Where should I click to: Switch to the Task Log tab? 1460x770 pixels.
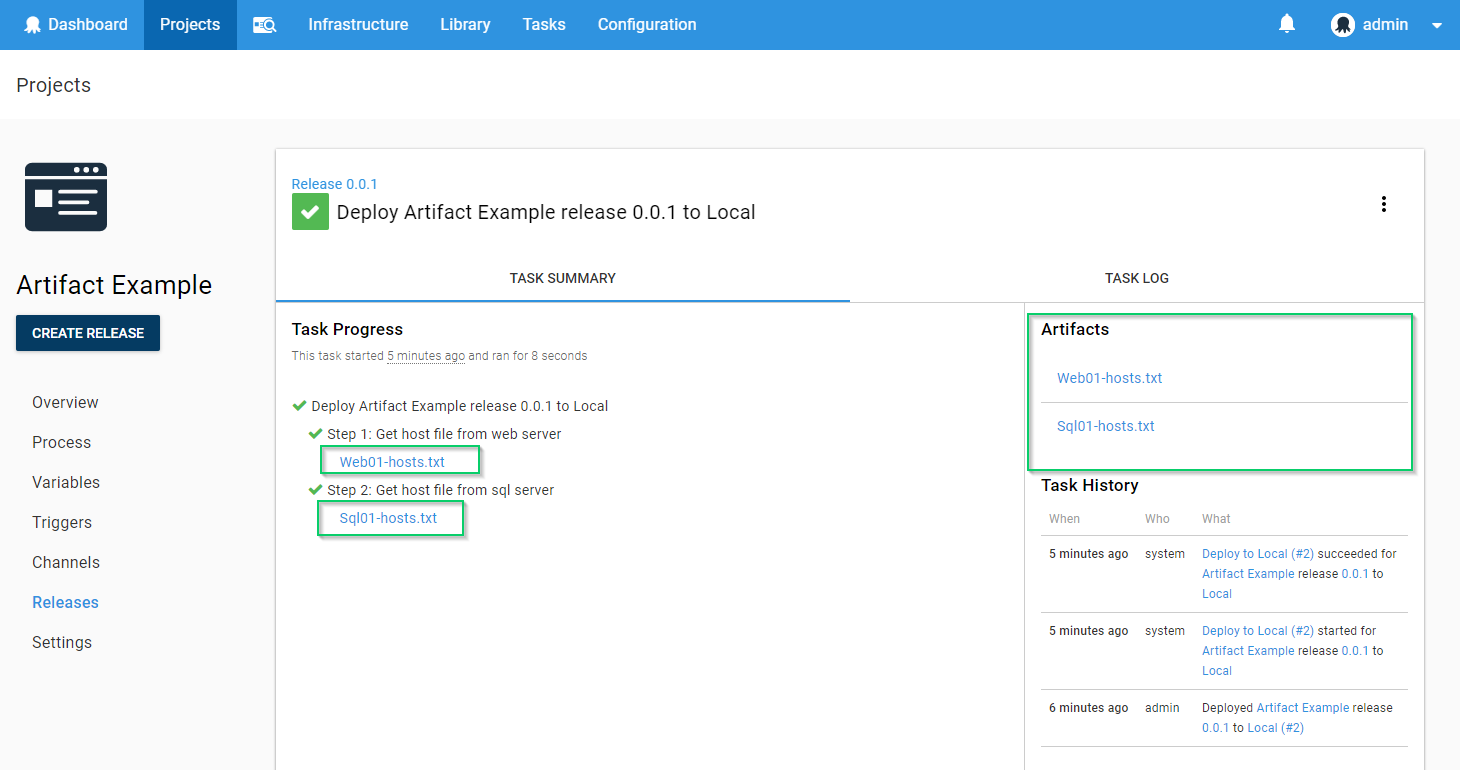[1136, 278]
